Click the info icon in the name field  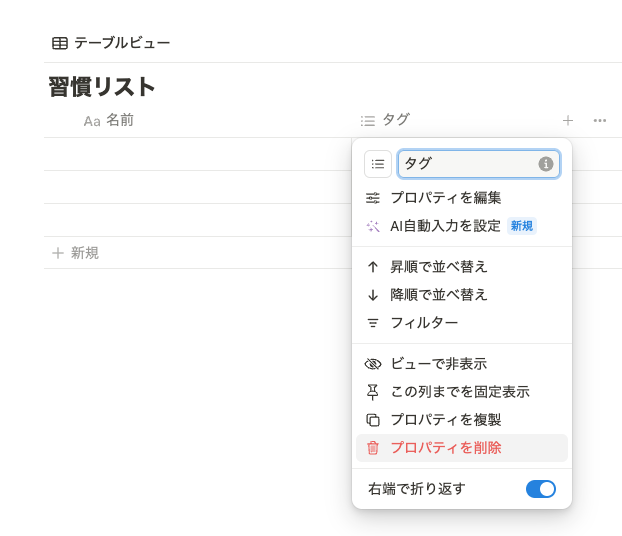pos(546,164)
